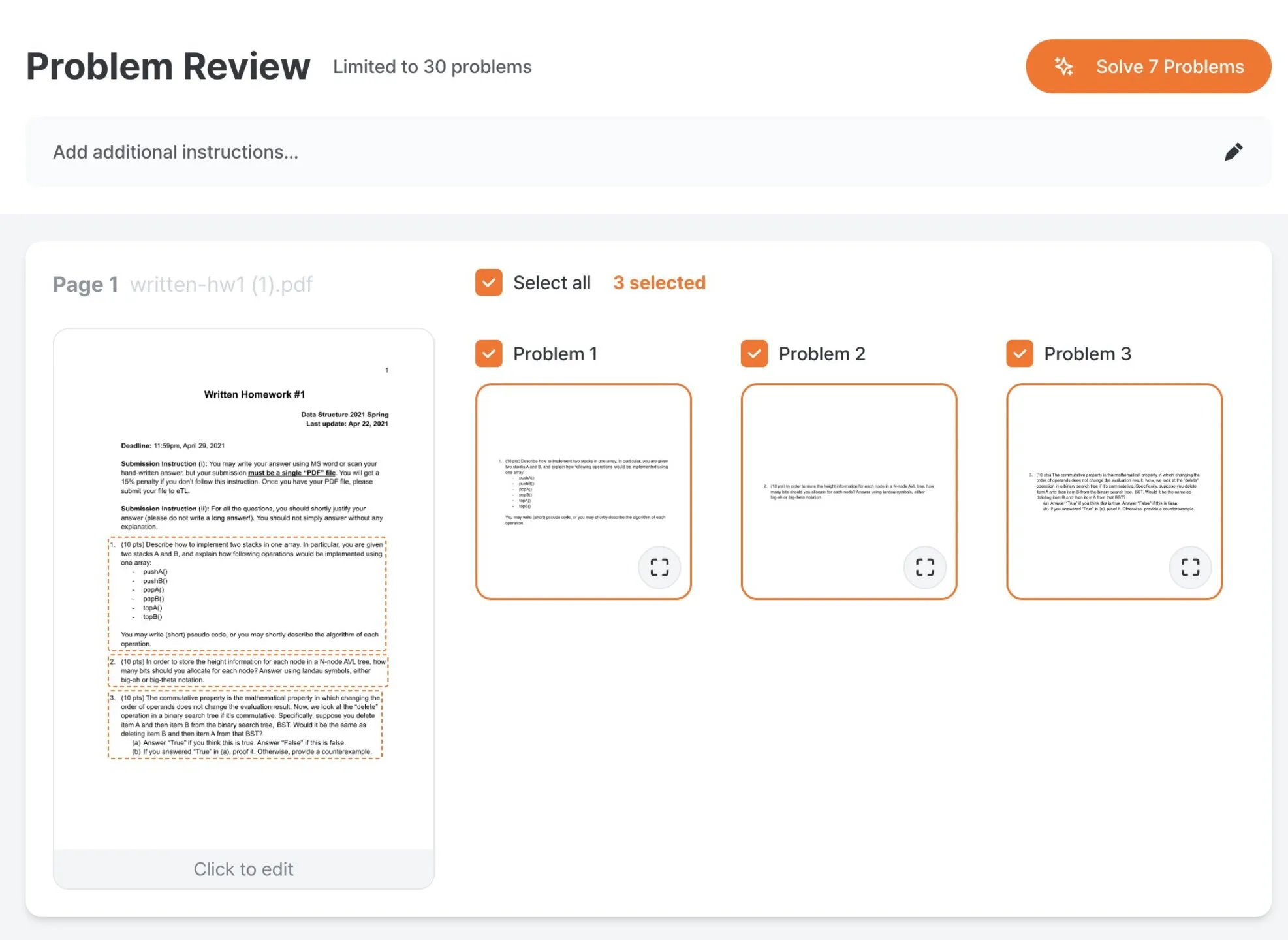Click the sparkle icon on the Solve button

point(1063,66)
